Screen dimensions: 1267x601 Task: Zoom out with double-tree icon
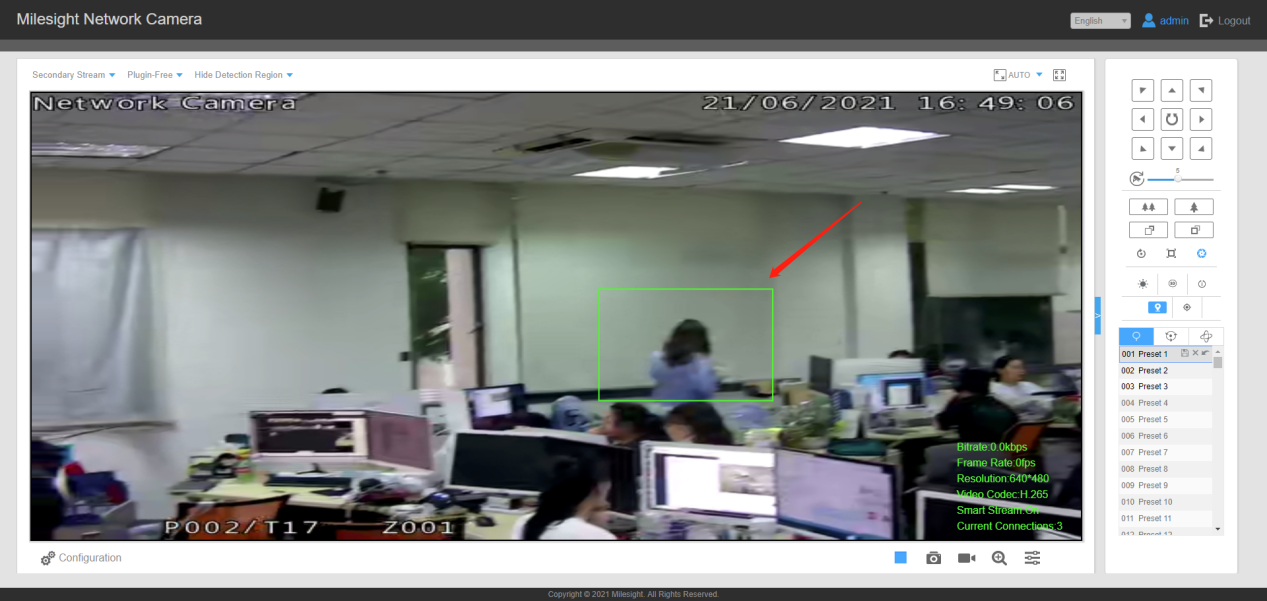tap(1148, 207)
